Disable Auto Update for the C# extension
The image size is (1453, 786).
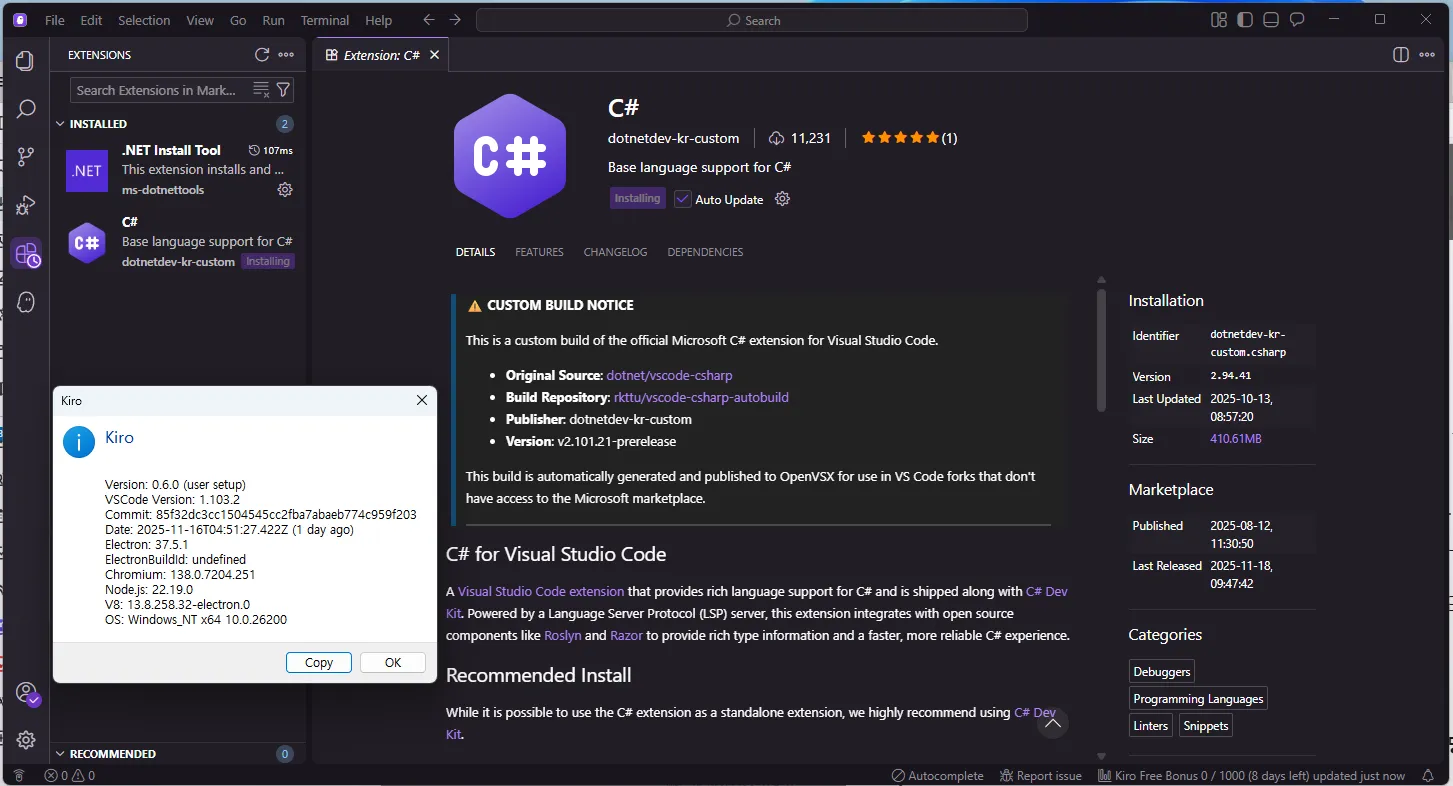(681, 199)
